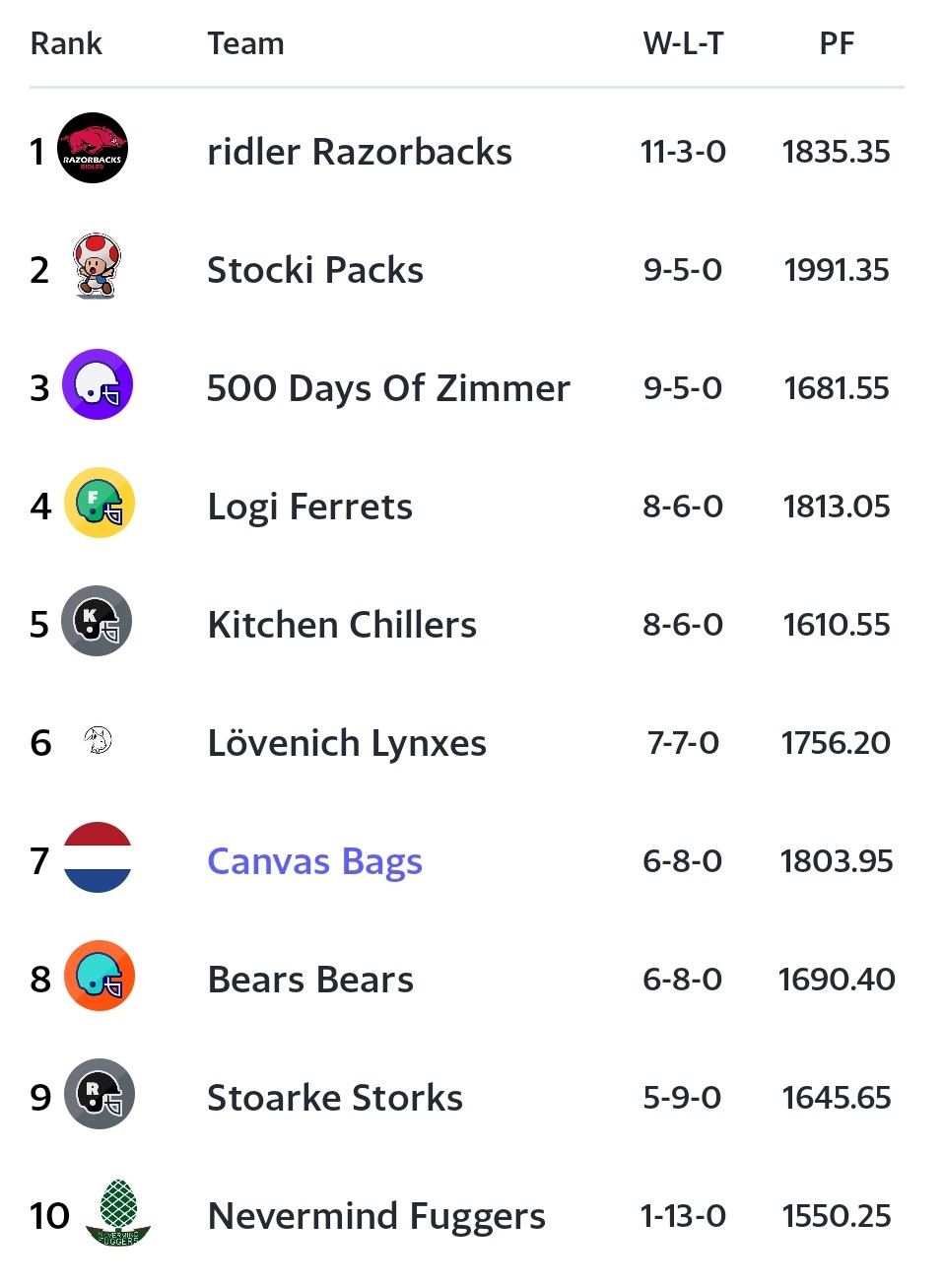The width and height of the screenshot is (945, 1288).
Task: Sort standings by the PF column header
Action: point(837,43)
